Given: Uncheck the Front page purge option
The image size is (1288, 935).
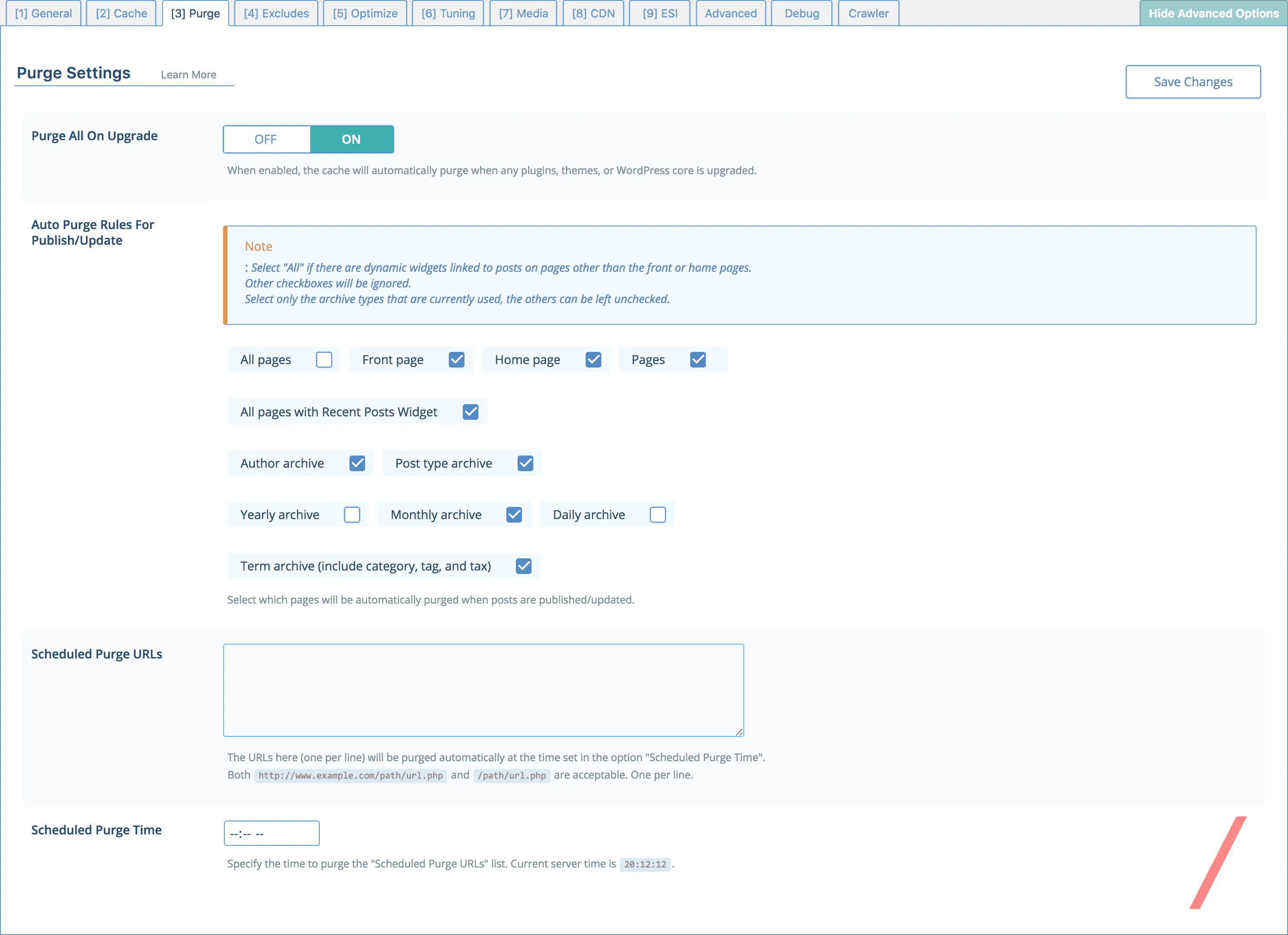Looking at the screenshot, I should pyautogui.click(x=457, y=359).
